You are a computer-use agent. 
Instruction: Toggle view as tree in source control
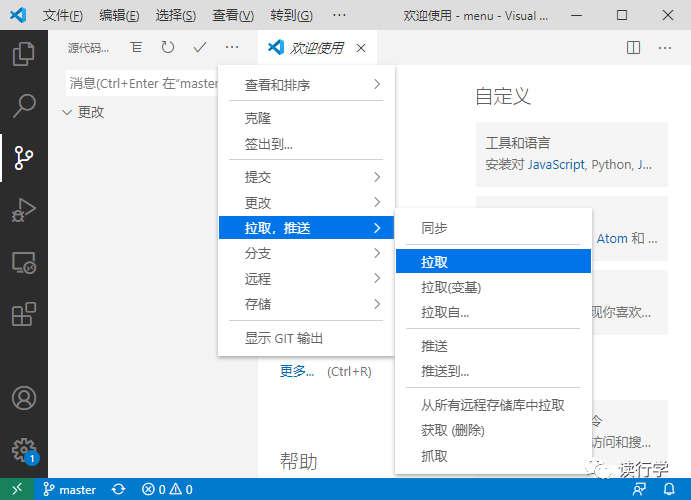tap(136, 47)
